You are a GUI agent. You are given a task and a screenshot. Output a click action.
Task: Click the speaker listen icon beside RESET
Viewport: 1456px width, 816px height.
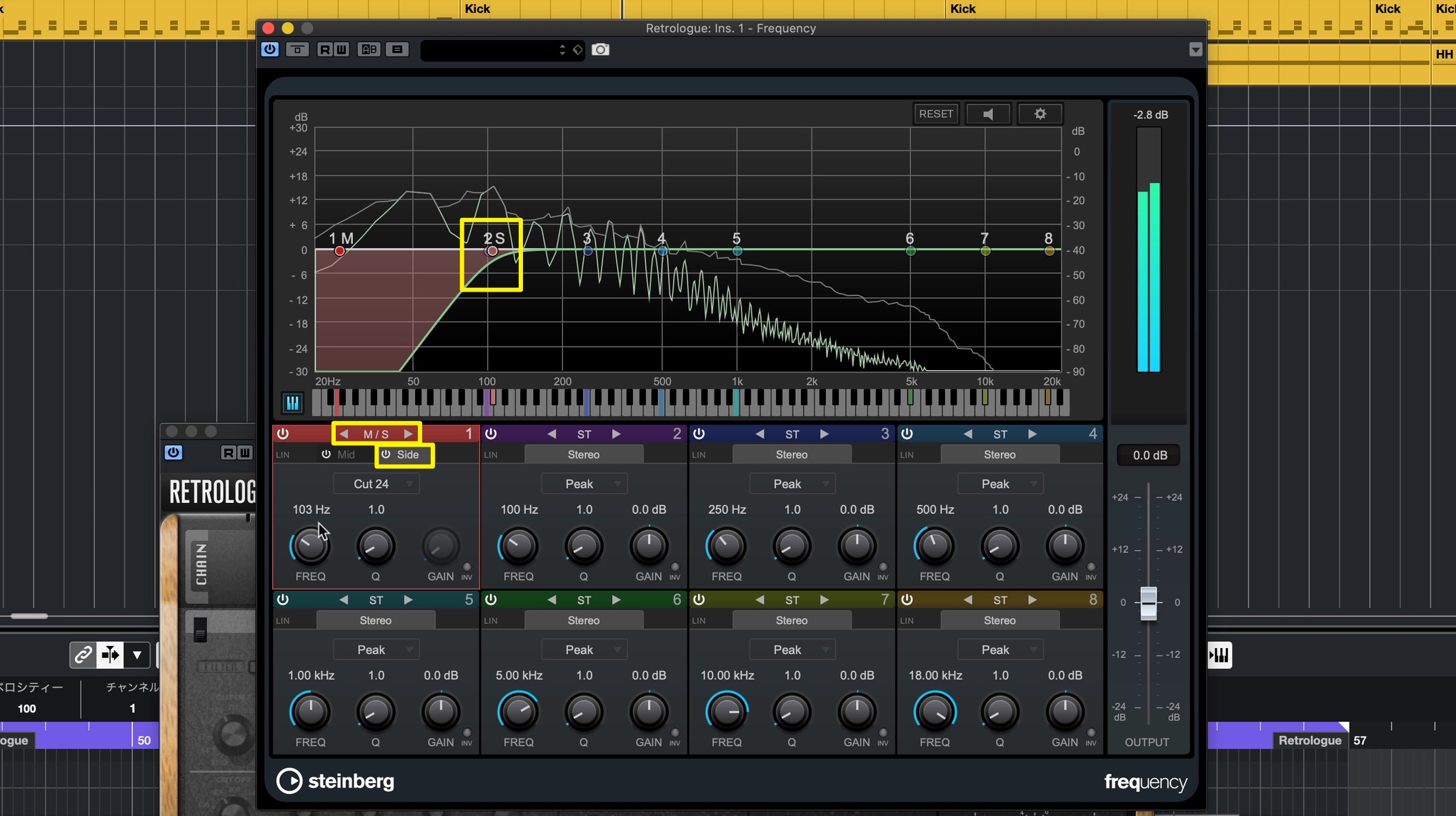[988, 114]
